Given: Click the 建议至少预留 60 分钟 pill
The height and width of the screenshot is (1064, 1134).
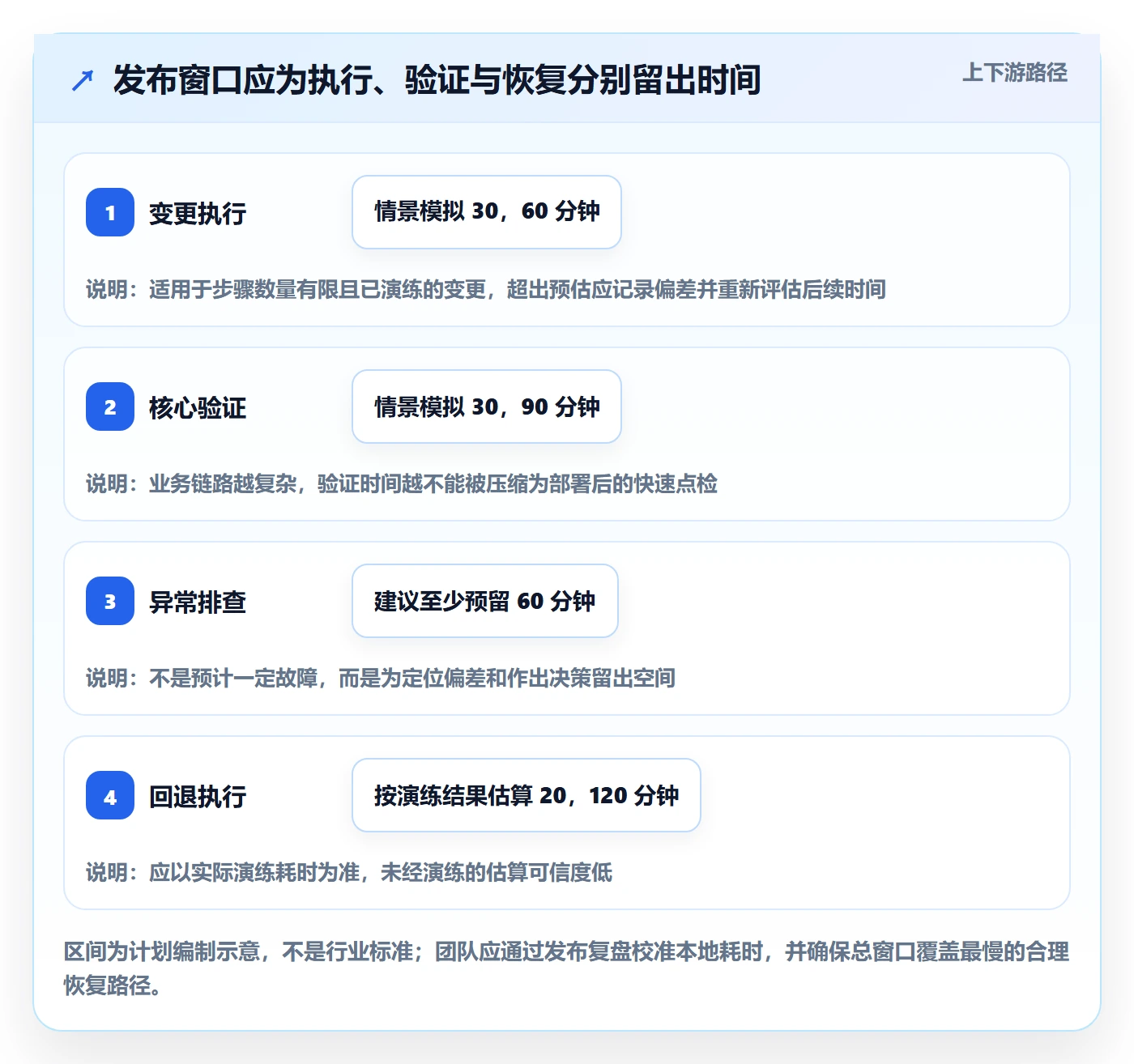Looking at the screenshot, I should click(x=485, y=601).
